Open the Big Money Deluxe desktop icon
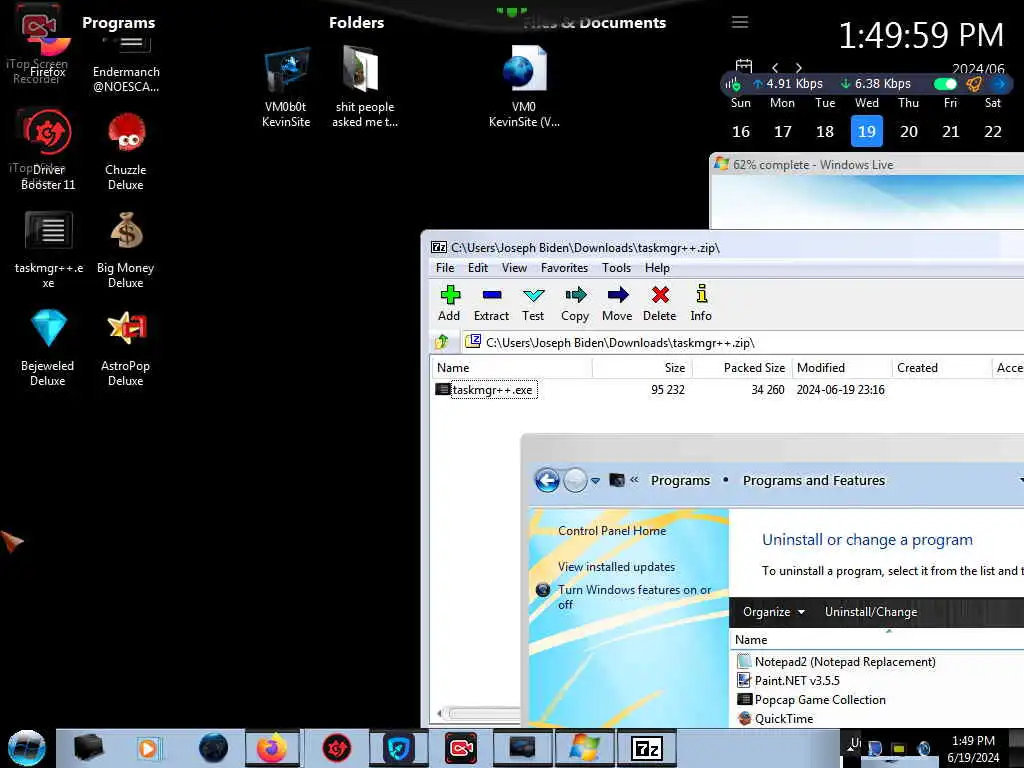 pos(125,249)
